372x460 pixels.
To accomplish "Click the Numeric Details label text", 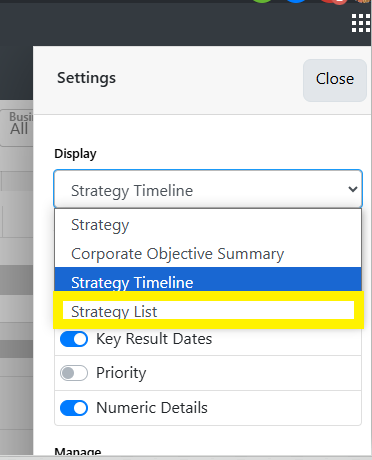I will pos(152,408).
